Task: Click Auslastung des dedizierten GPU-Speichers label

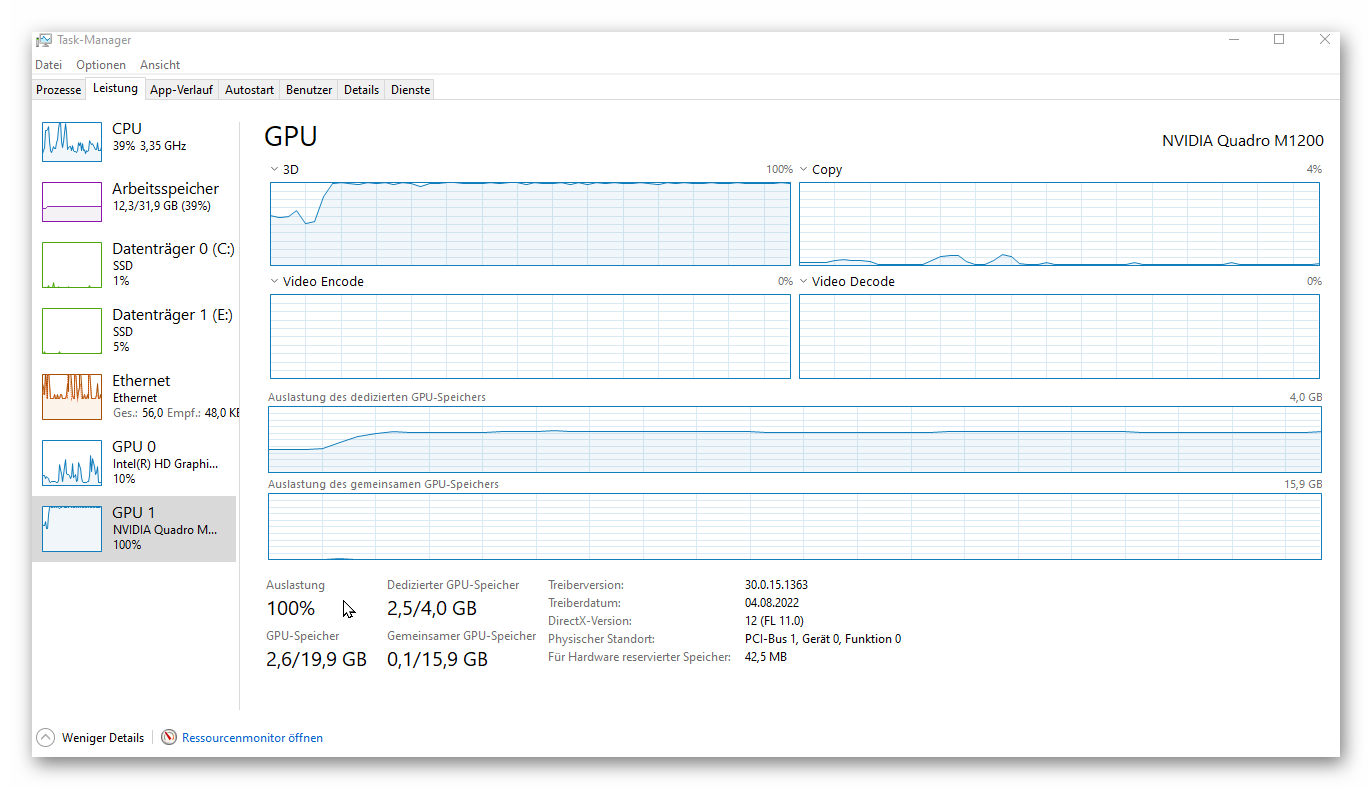Action: click(x=377, y=397)
